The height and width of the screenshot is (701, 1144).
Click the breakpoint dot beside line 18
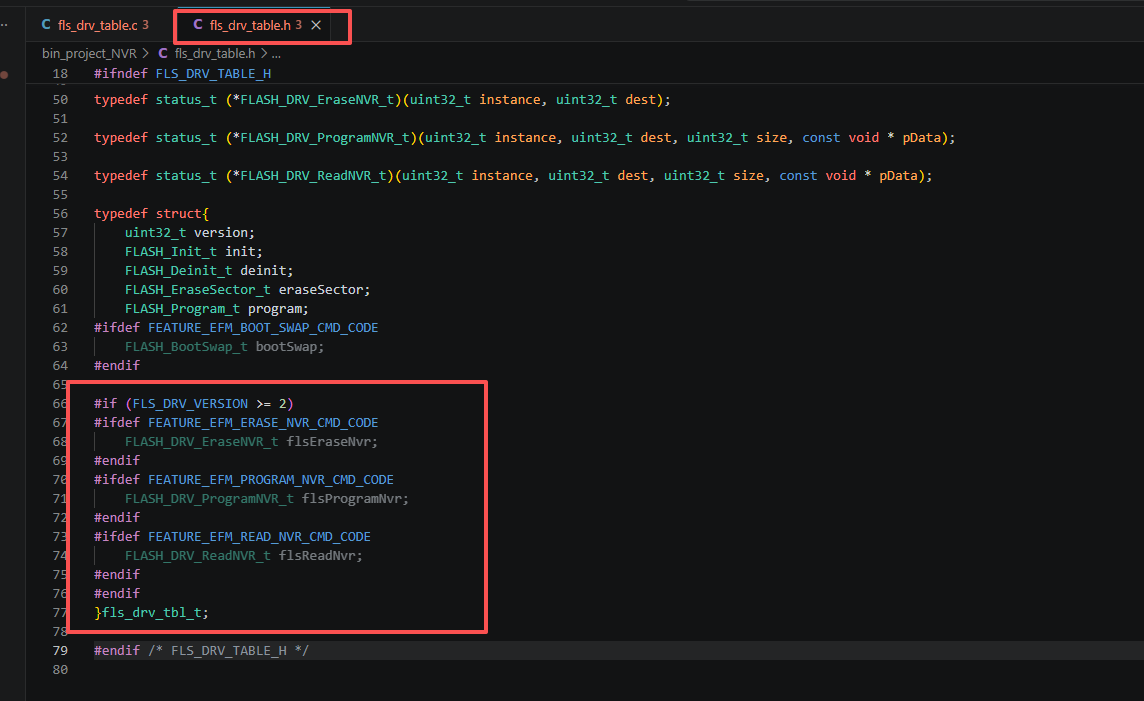4,74
